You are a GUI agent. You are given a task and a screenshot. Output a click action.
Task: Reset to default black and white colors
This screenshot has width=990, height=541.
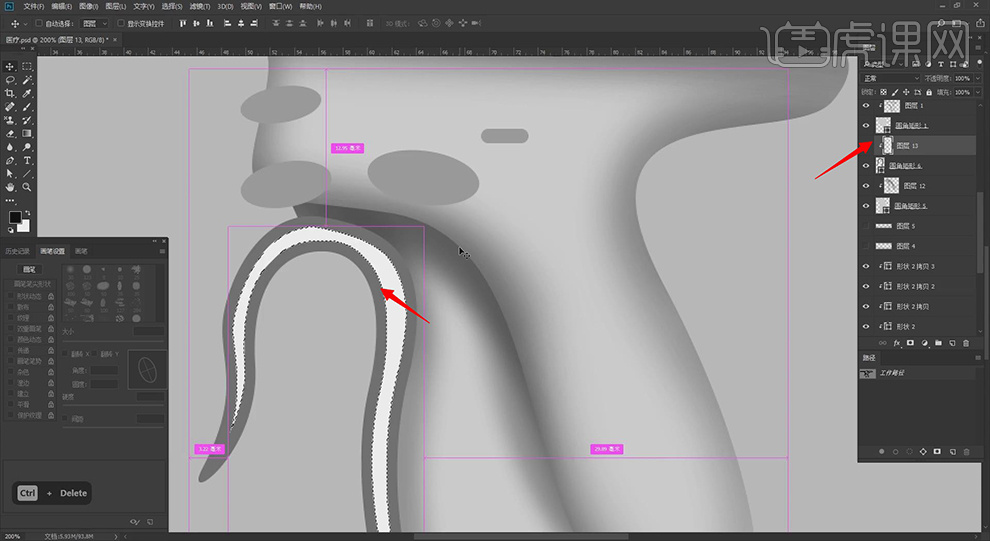pyautogui.click(x=11, y=230)
